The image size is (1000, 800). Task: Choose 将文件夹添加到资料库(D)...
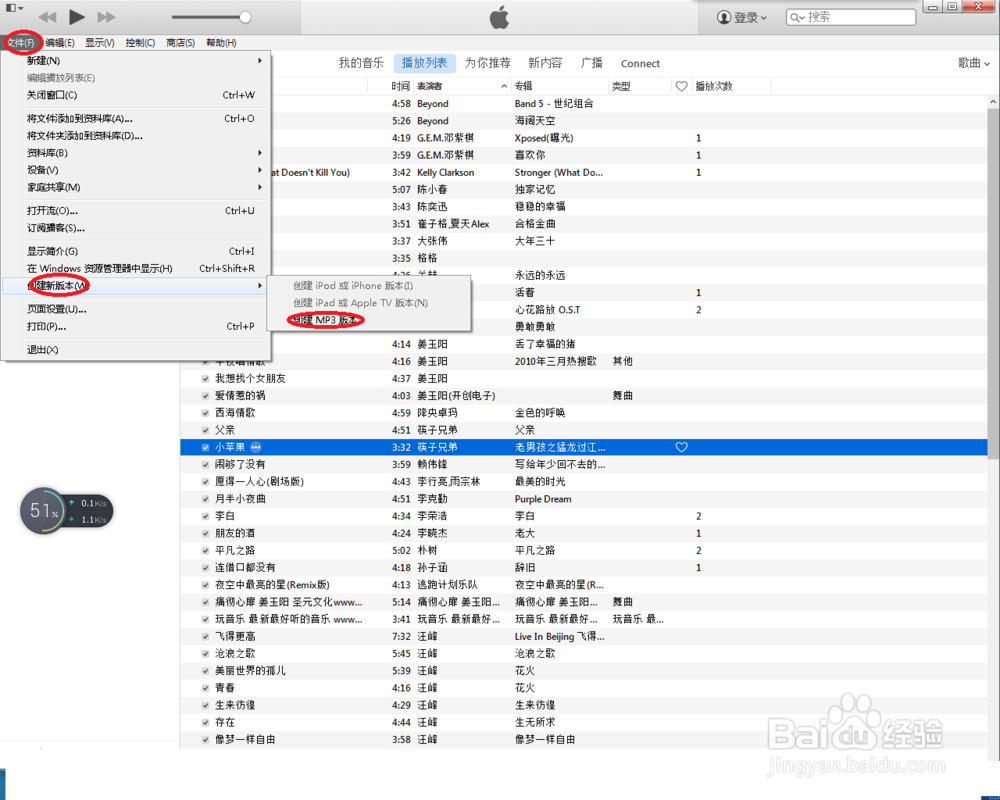[136, 135]
